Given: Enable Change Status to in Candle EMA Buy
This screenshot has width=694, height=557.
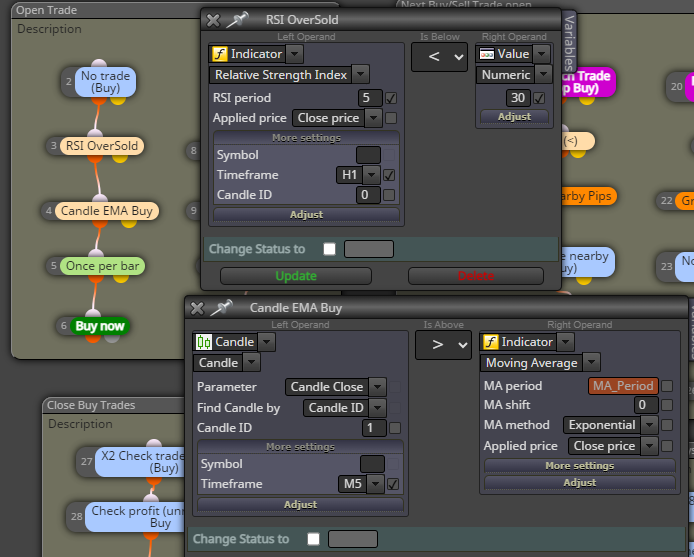Looking at the screenshot, I should tap(313, 539).
